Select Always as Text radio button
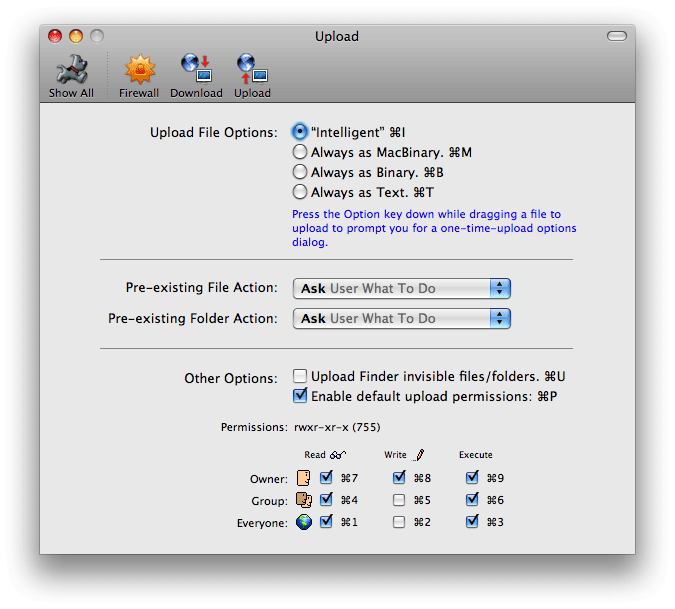The image size is (675, 609). pos(300,192)
